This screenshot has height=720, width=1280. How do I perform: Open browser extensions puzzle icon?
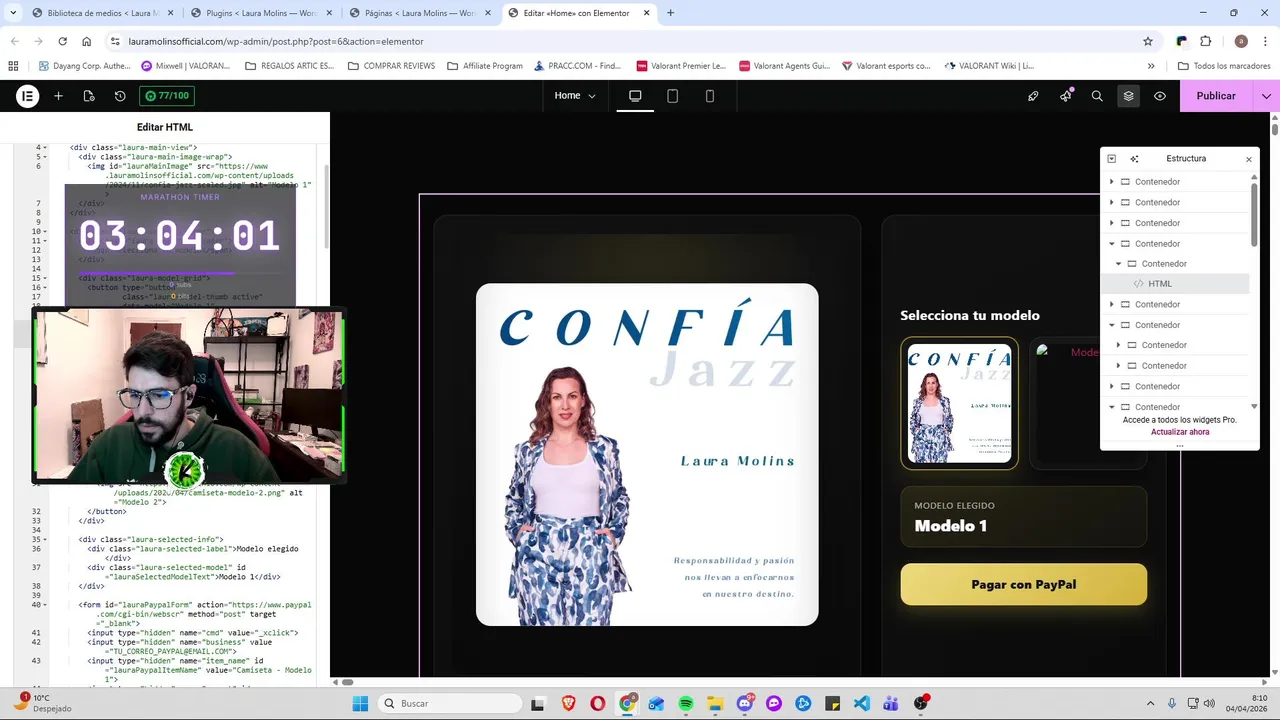[x=1205, y=41]
